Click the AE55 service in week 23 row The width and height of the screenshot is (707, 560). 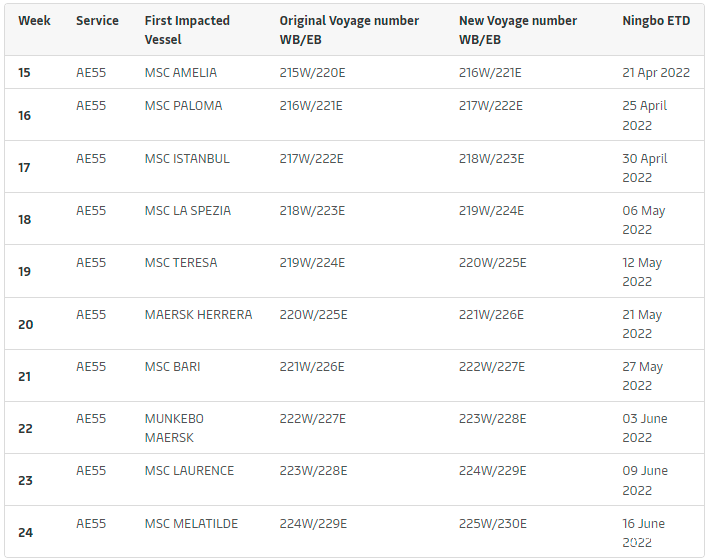click(x=91, y=471)
